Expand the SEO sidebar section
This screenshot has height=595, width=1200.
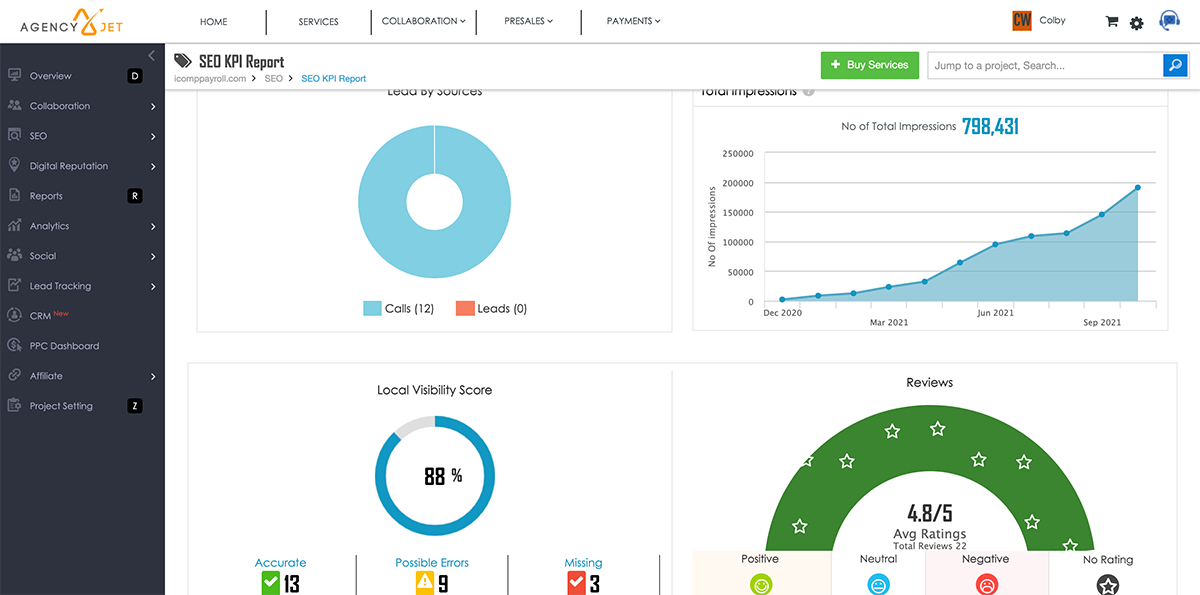pyautogui.click(x=82, y=136)
